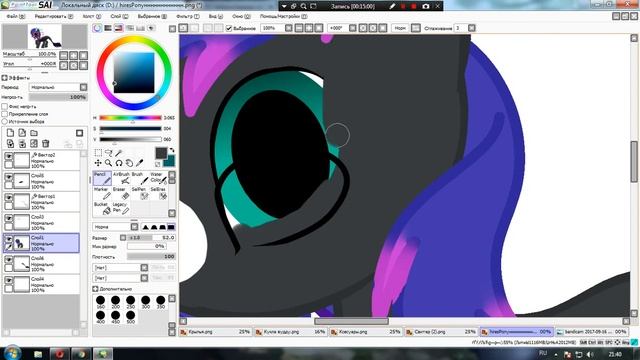Enable the preserve opacity checkbox

click(4, 106)
